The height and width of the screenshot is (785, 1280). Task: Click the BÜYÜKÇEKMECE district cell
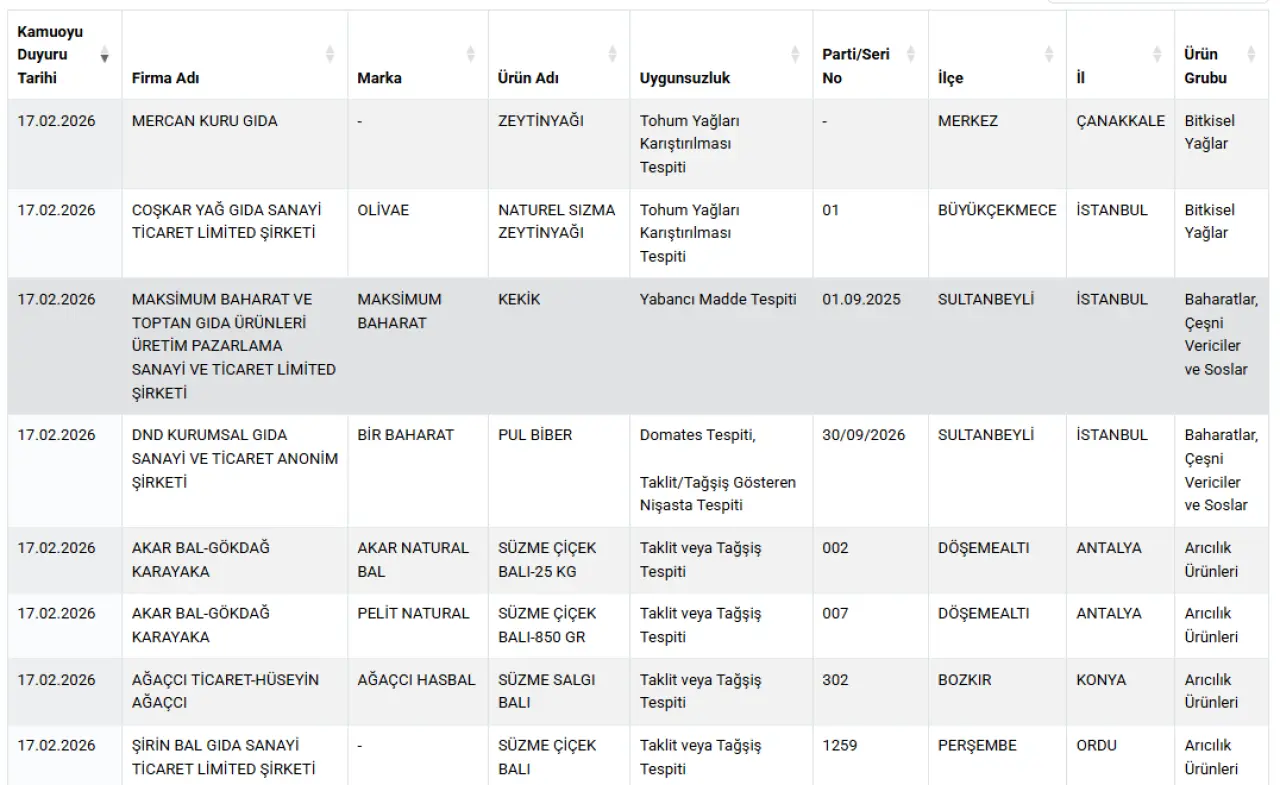[x=997, y=210]
